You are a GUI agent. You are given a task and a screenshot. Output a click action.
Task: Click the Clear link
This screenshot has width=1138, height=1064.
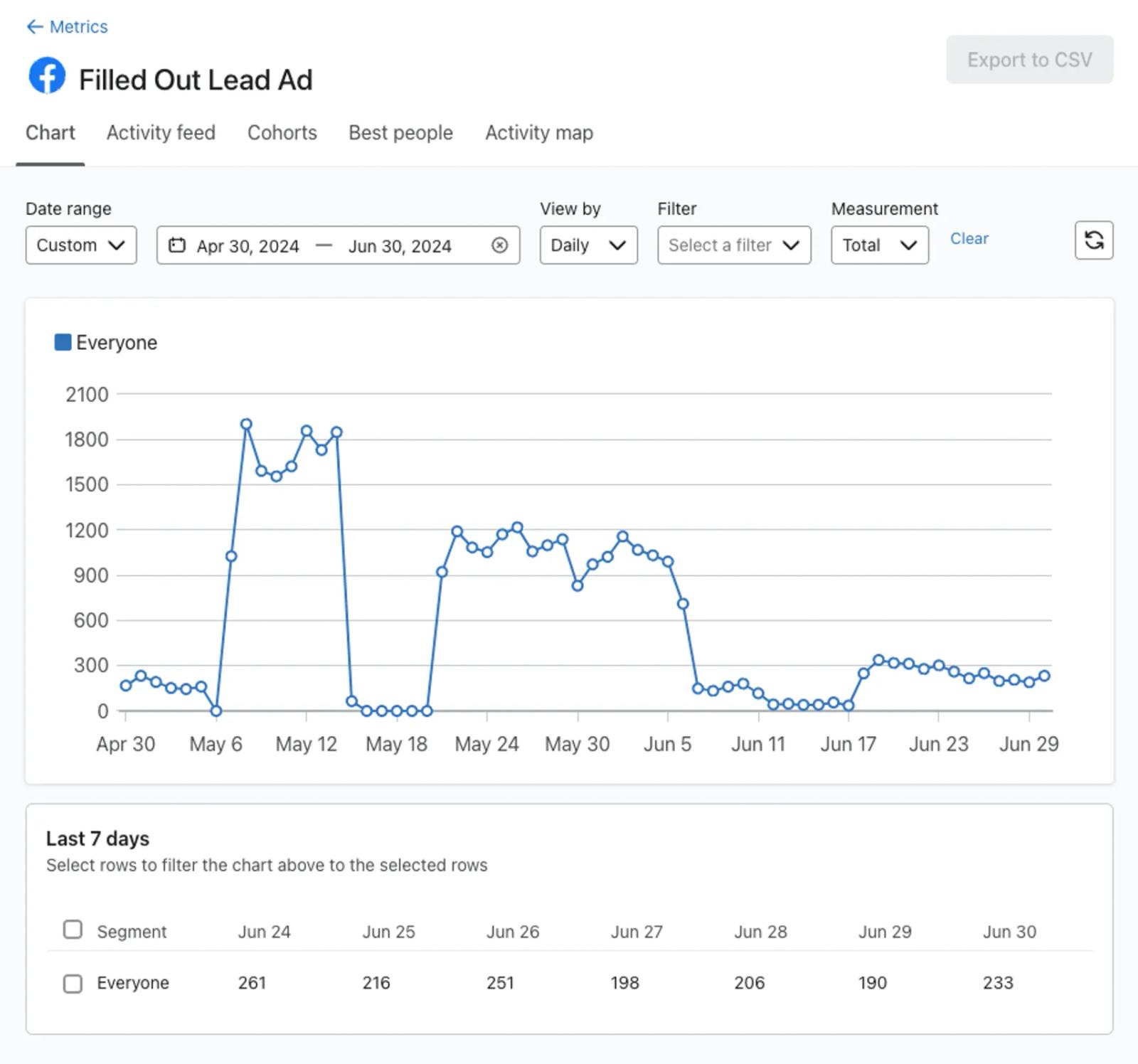point(969,239)
